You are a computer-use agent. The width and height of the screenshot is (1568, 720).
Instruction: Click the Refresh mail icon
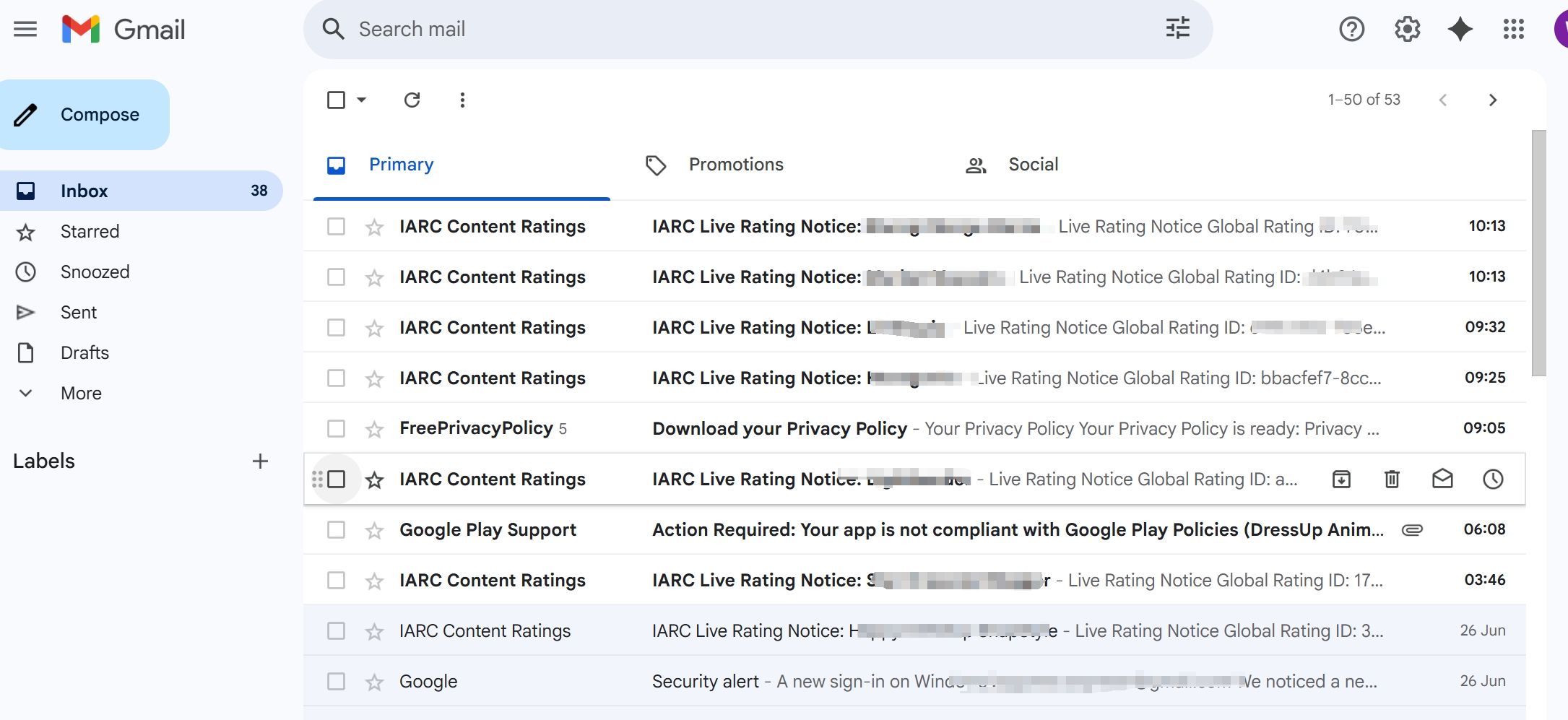coord(412,100)
